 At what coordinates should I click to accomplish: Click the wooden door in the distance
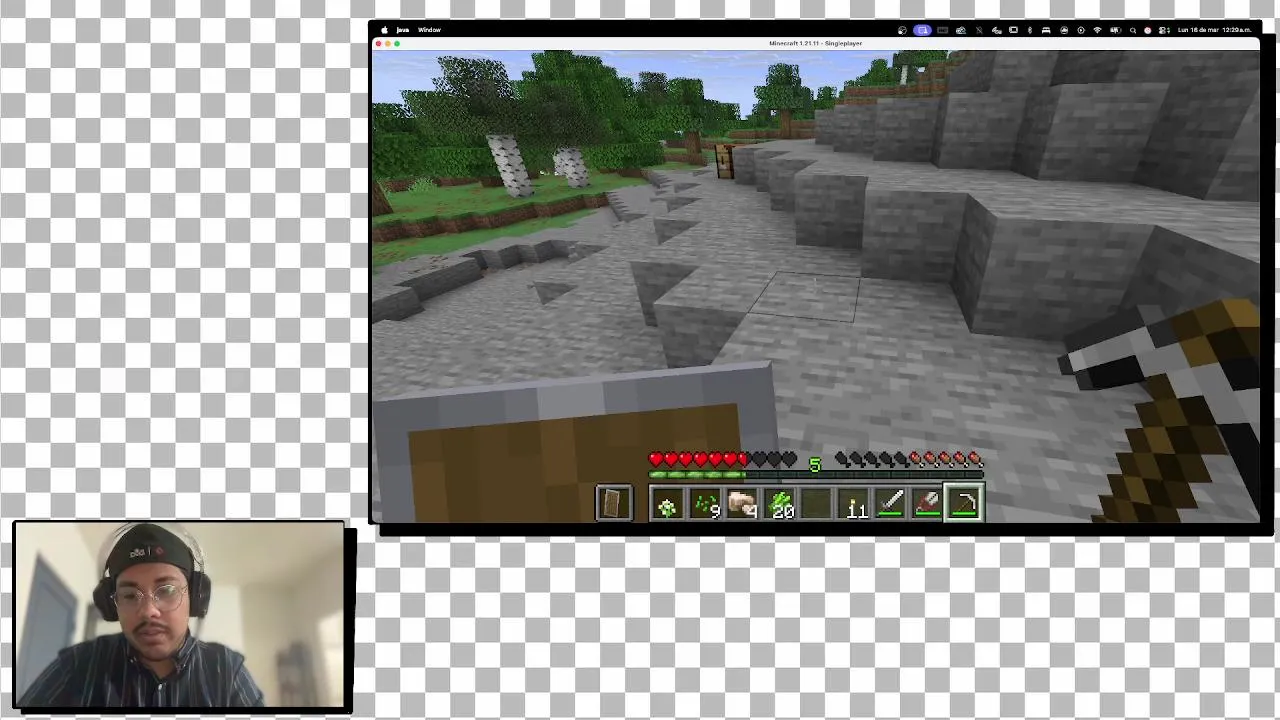[x=725, y=162]
